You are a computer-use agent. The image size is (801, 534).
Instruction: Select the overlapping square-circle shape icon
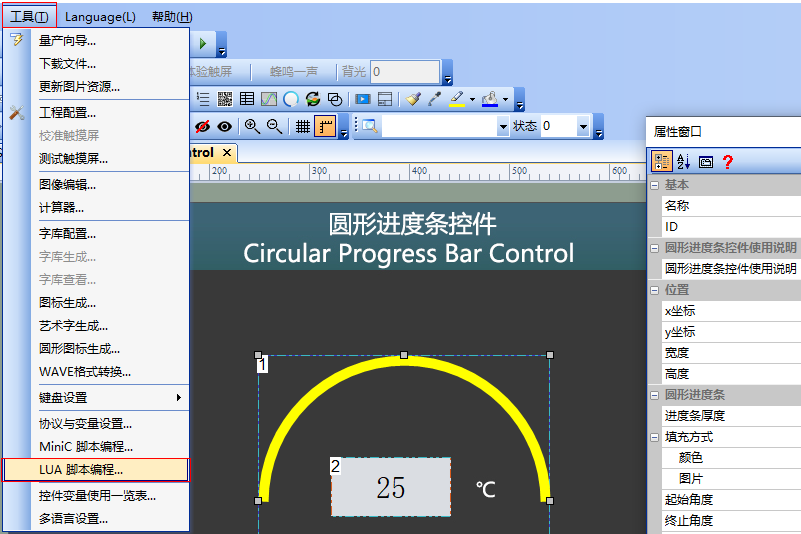[335, 99]
